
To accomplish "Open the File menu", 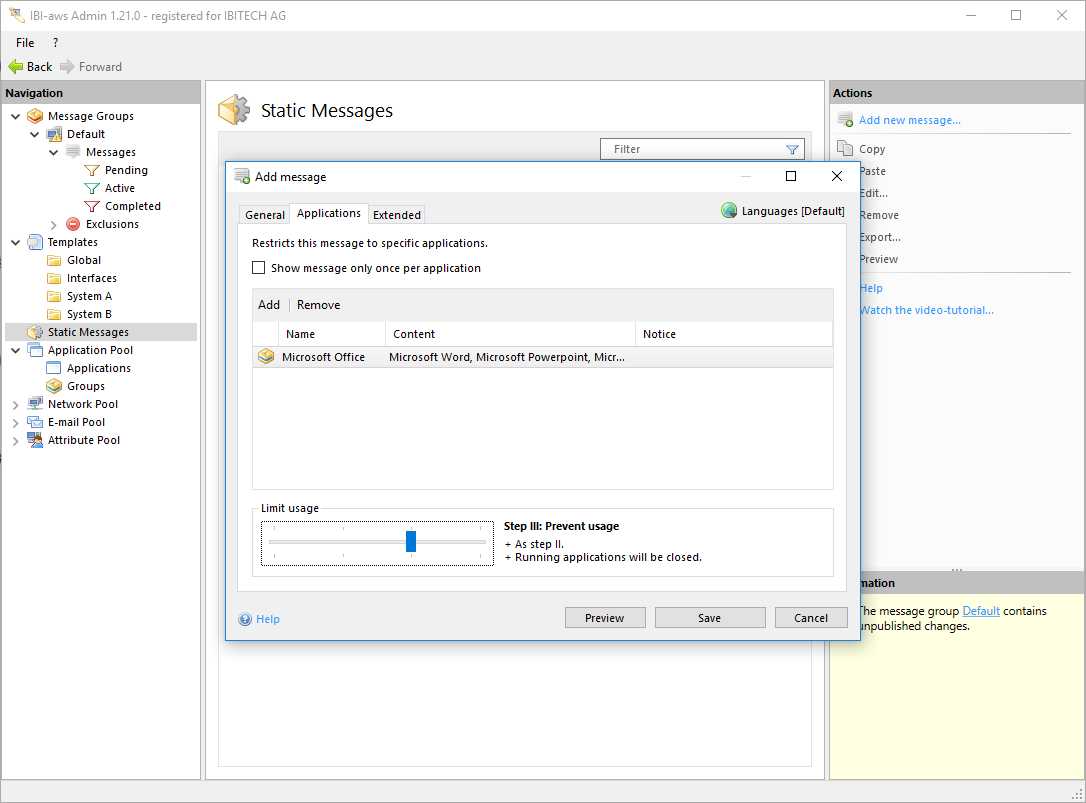I will point(25,43).
